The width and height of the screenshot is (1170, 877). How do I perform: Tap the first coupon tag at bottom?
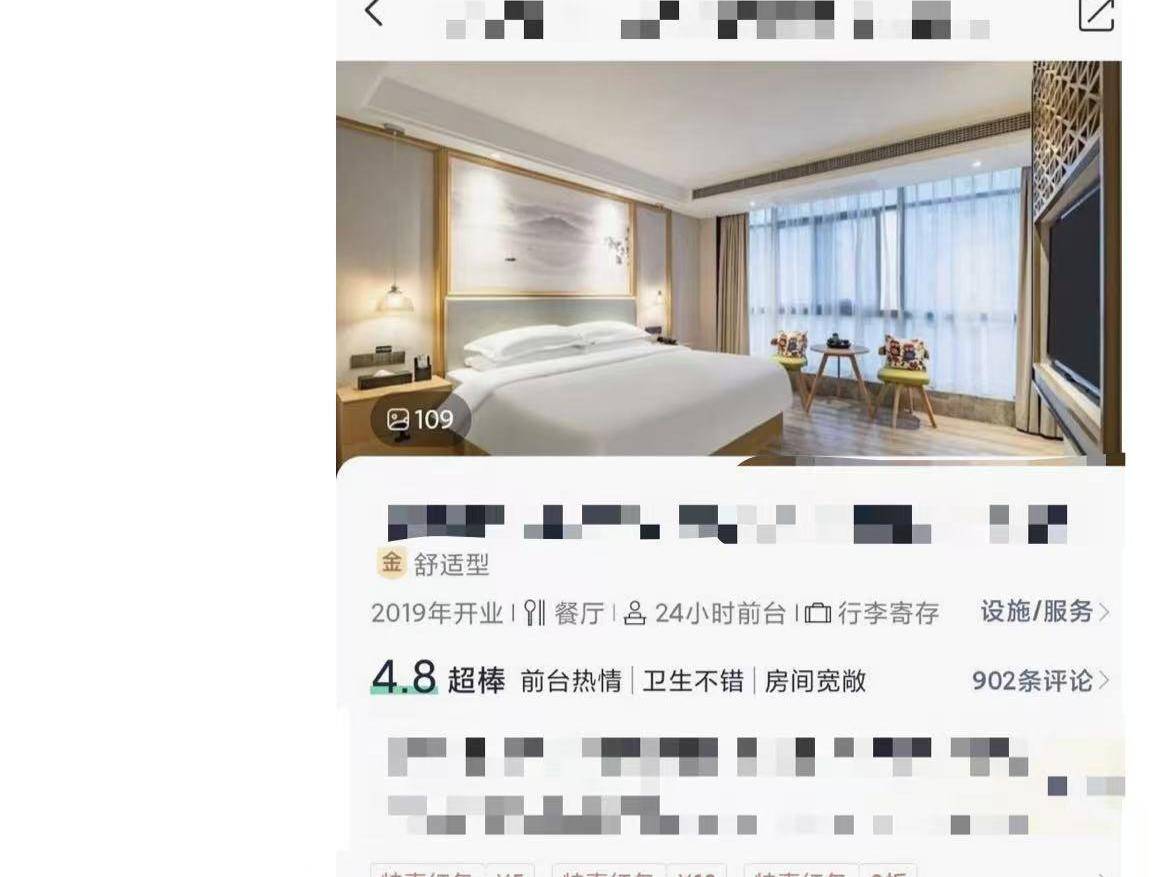tap(453, 872)
